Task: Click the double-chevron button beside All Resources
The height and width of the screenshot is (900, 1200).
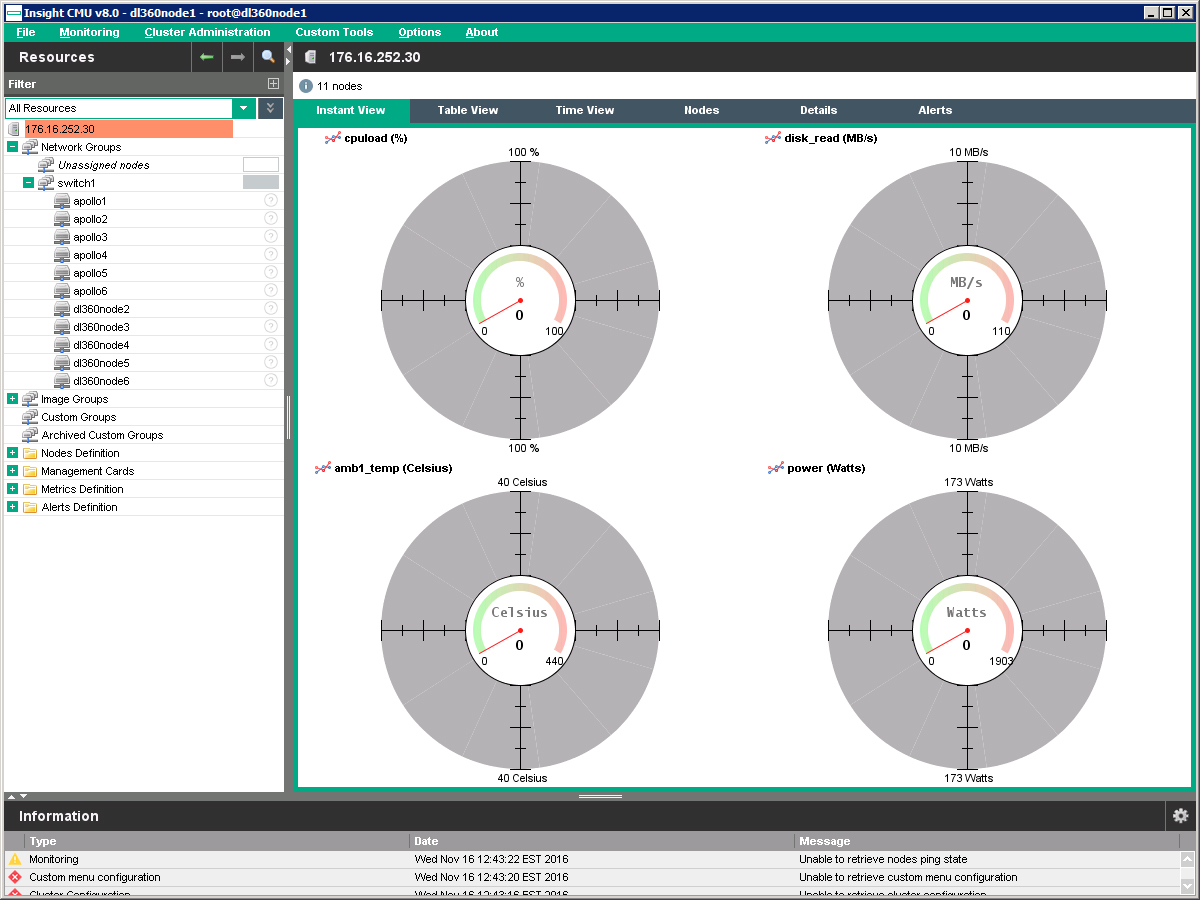Action: (271, 108)
